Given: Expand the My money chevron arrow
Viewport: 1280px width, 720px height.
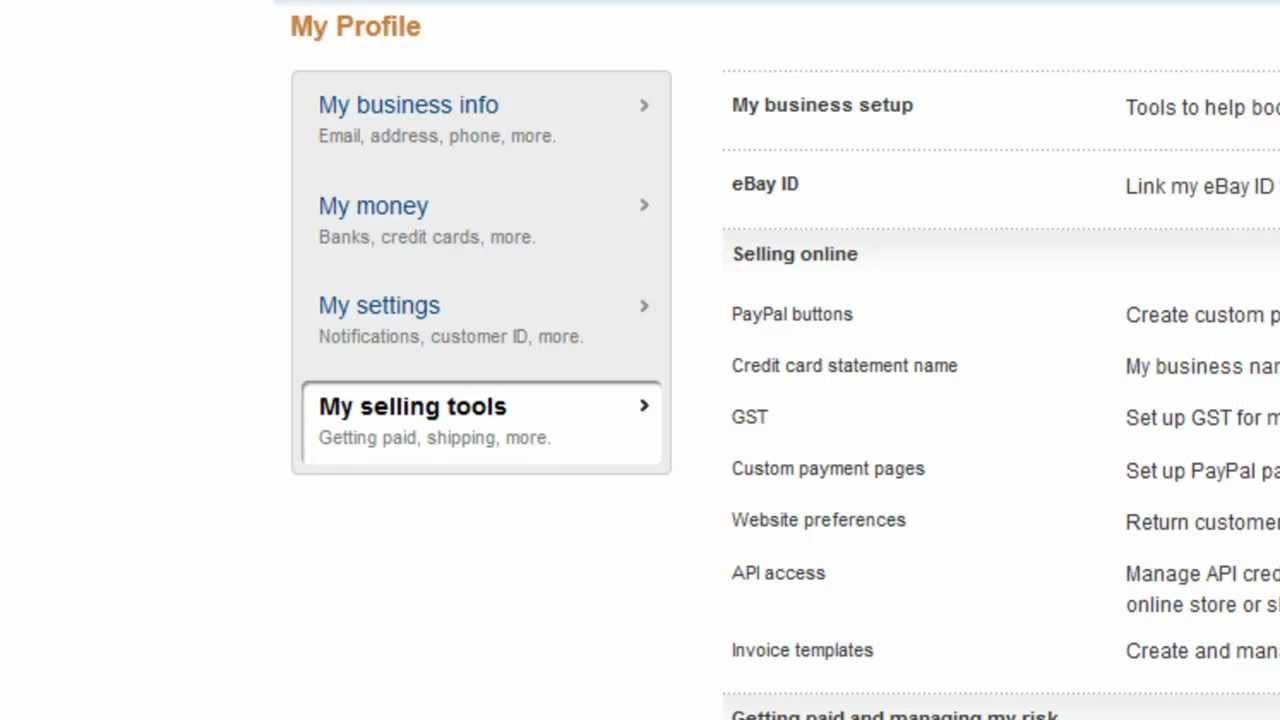Looking at the screenshot, I should 644,205.
